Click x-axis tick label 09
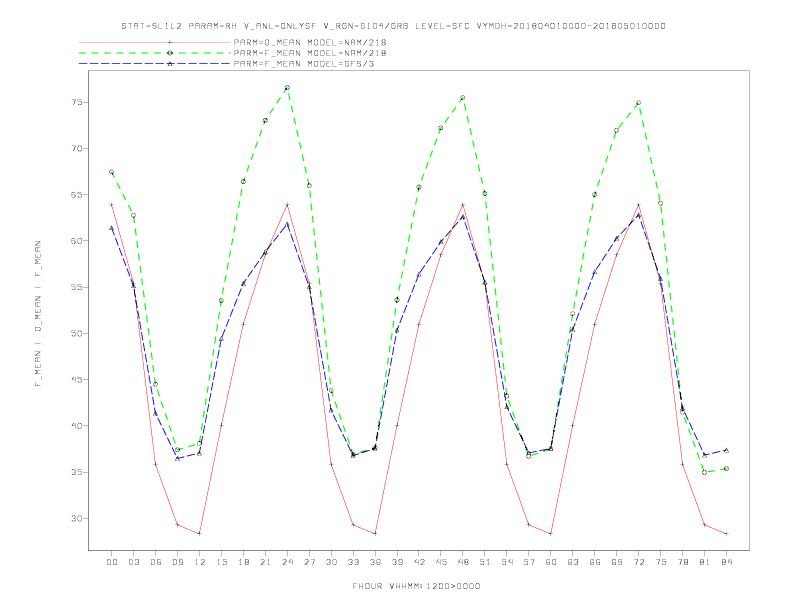 pyautogui.click(x=177, y=562)
